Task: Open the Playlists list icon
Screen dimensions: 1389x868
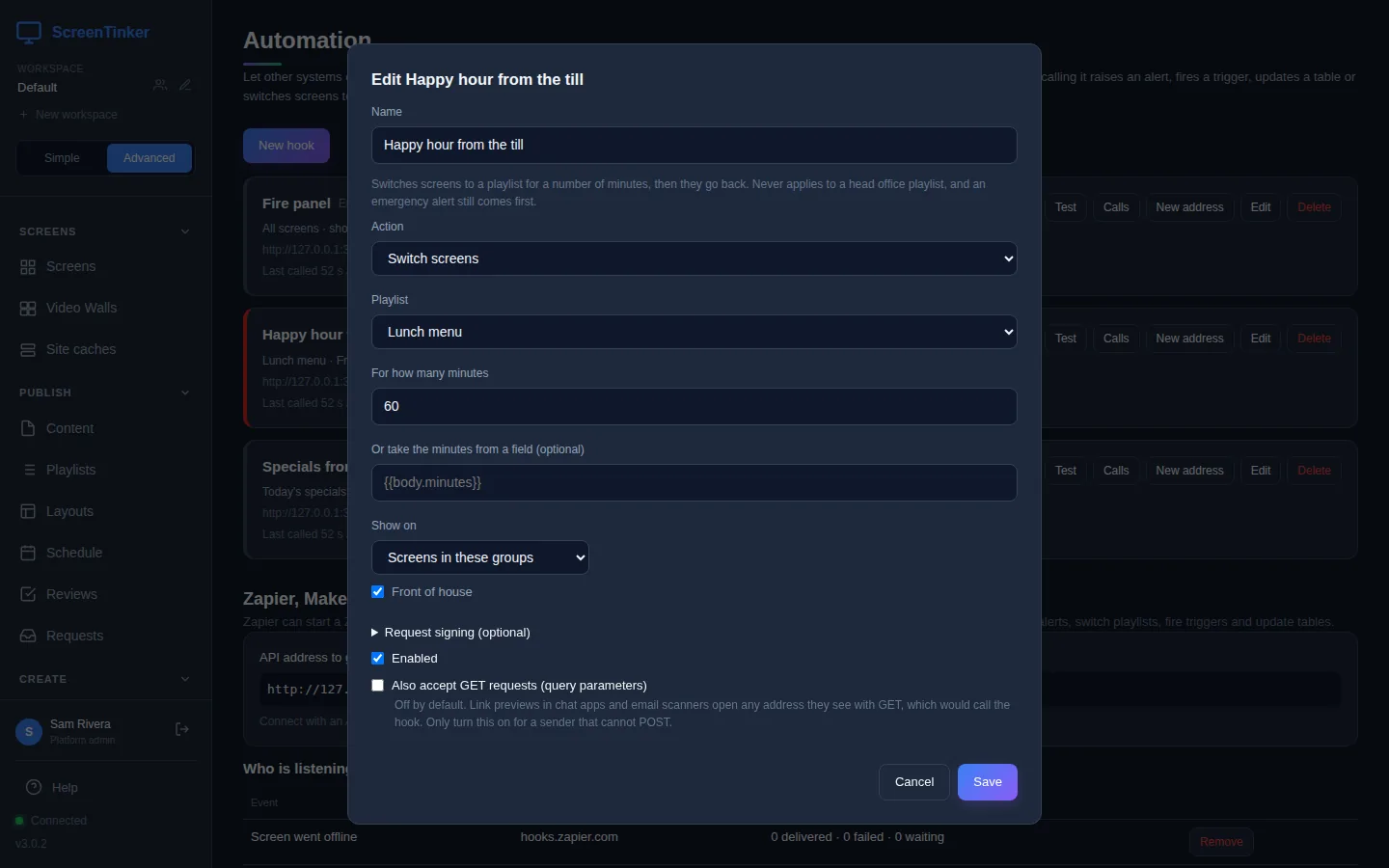Action: click(x=28, y=471)
